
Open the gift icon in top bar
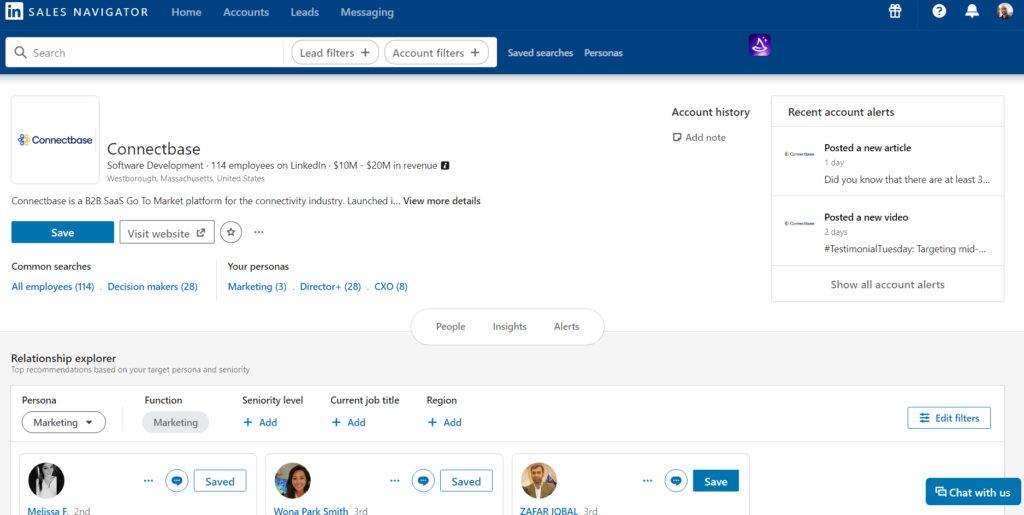tap(895, 11)
